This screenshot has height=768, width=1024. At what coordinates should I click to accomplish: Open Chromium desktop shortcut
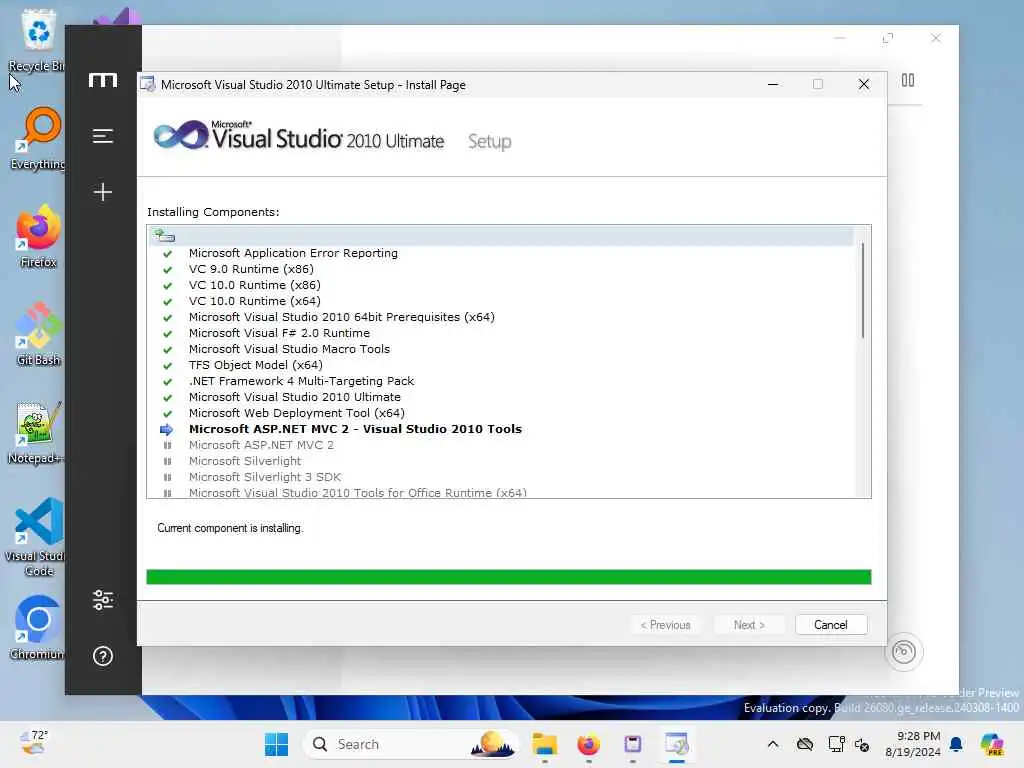pyautogui.click(x=37, y=628)
